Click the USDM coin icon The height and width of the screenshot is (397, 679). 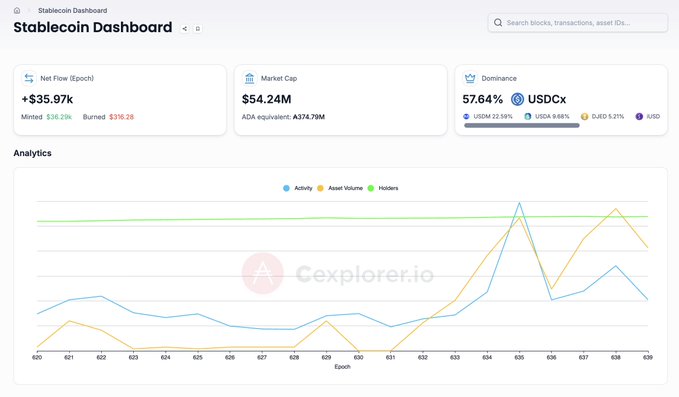pos(466,116)
